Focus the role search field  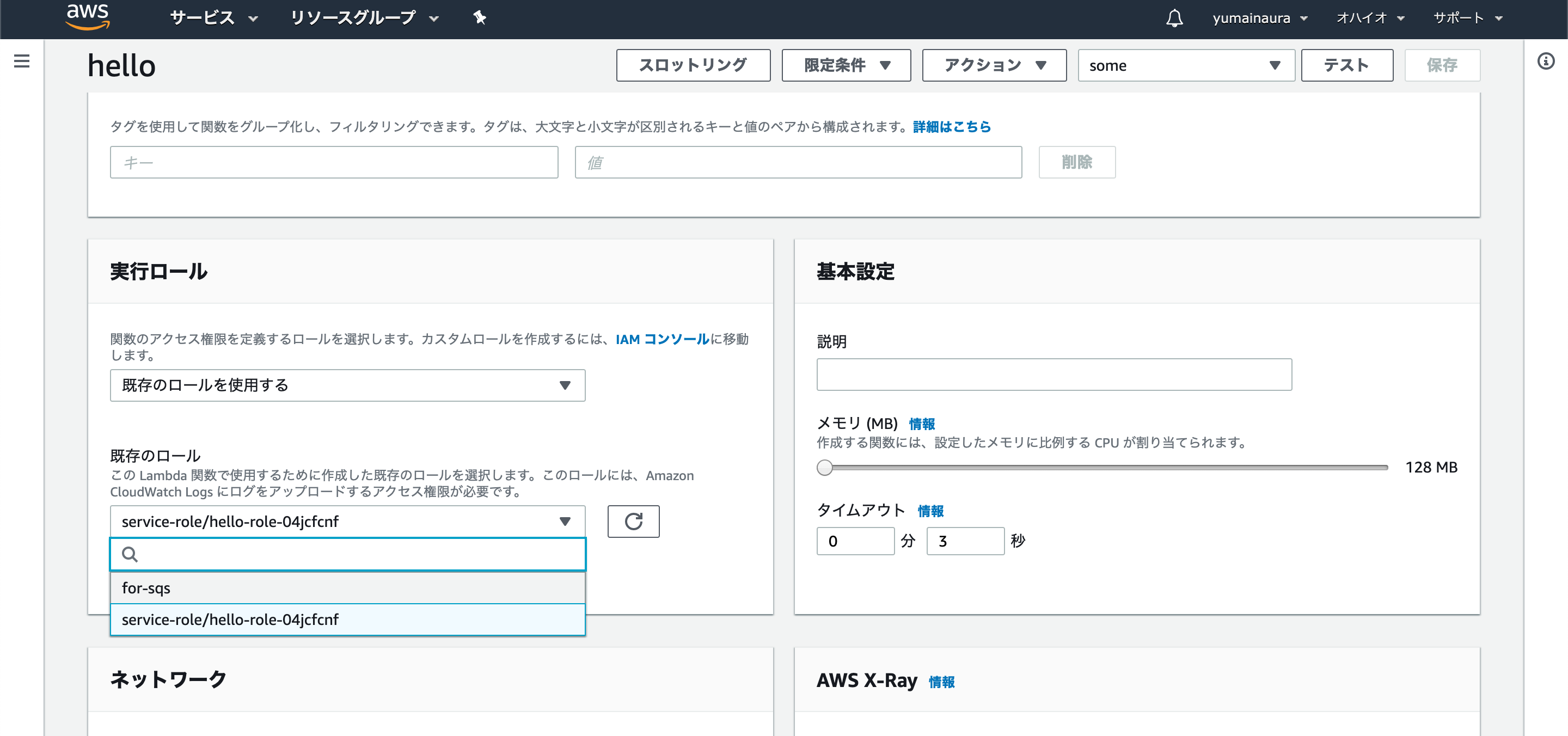pyautogui.click(x=347, y=554)
